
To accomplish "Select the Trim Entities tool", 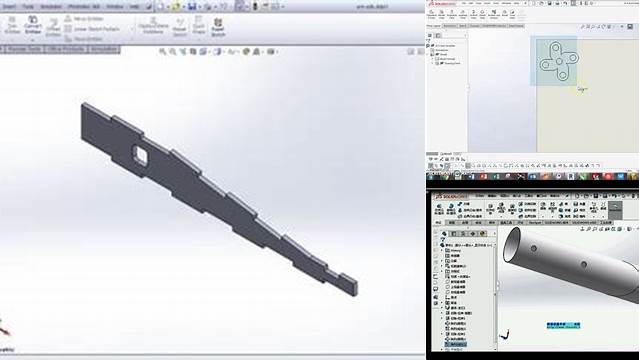I will click(12, 25).
